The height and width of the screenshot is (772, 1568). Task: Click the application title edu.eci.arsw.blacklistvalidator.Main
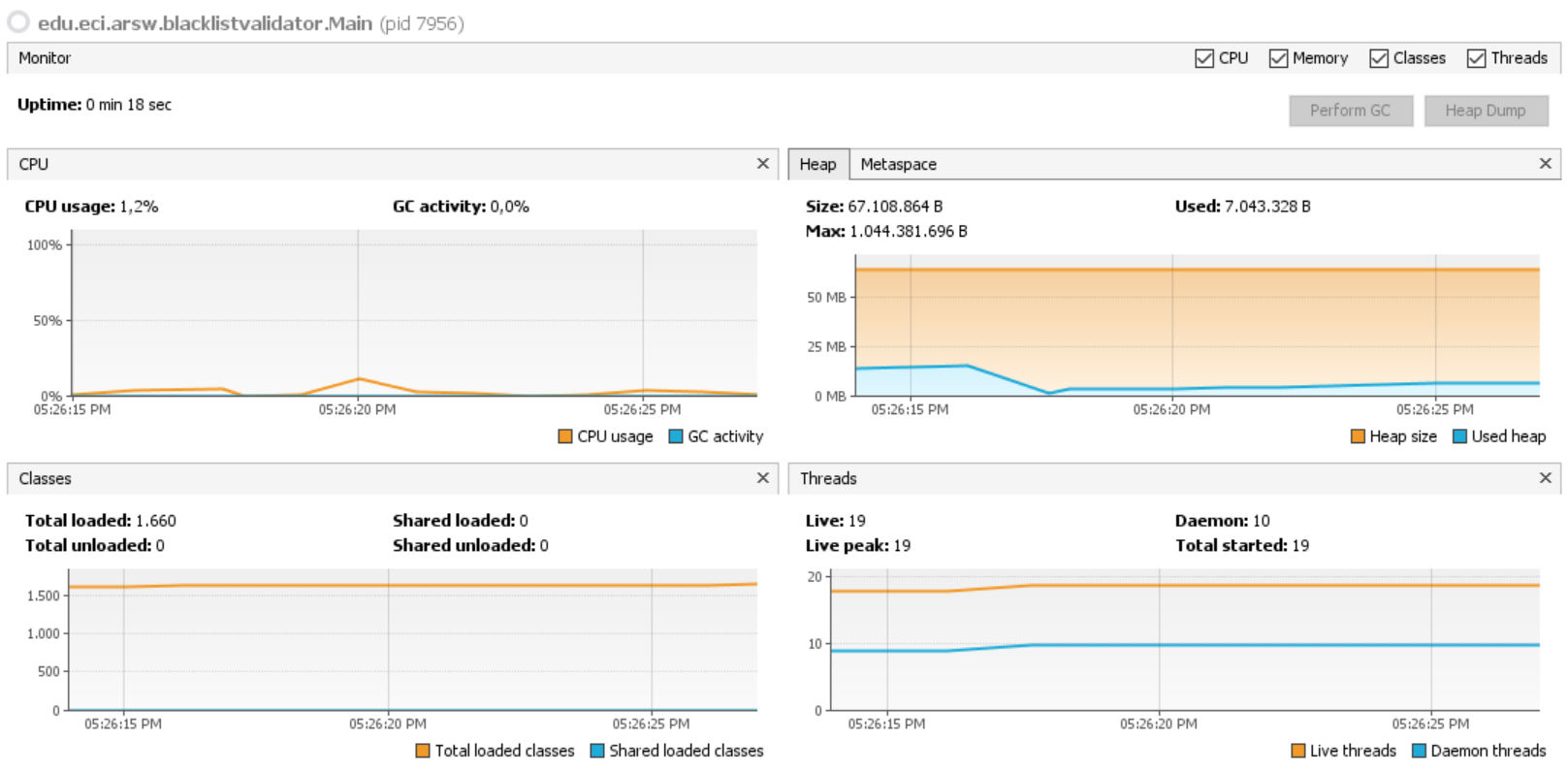[205, 23]
